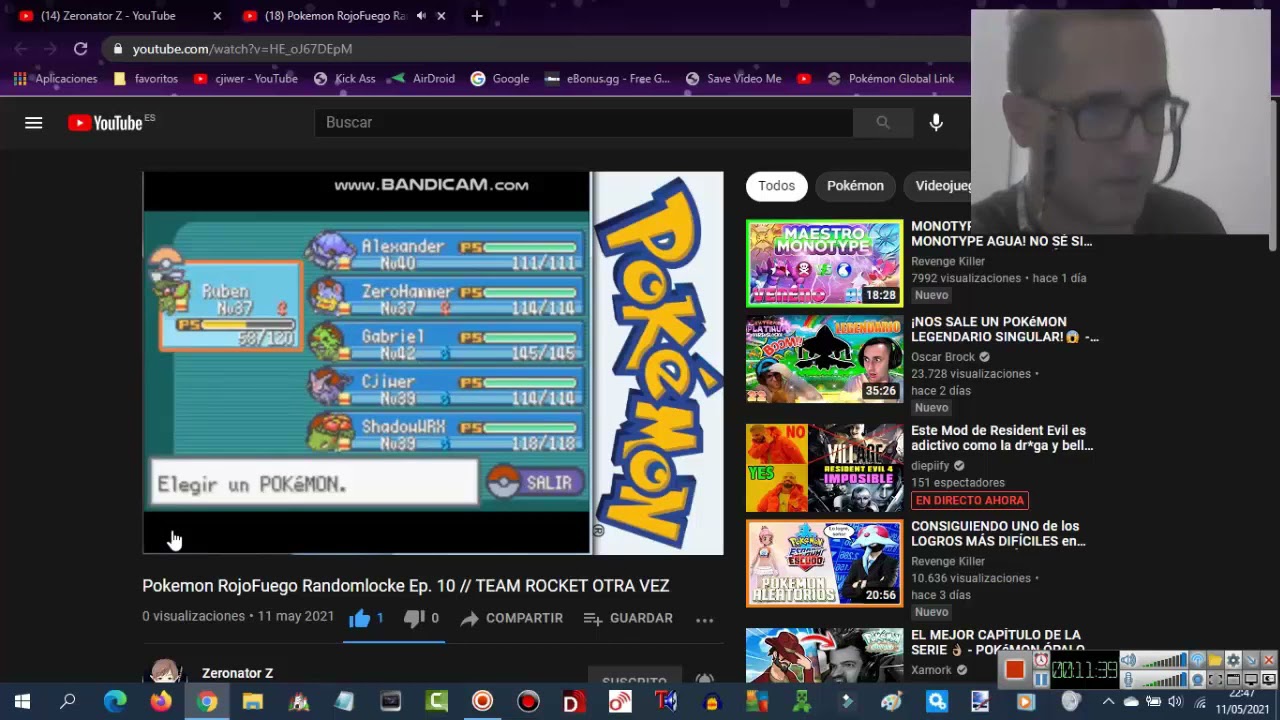
Task: Click the address bar URL
Action: tap(242, 48)
